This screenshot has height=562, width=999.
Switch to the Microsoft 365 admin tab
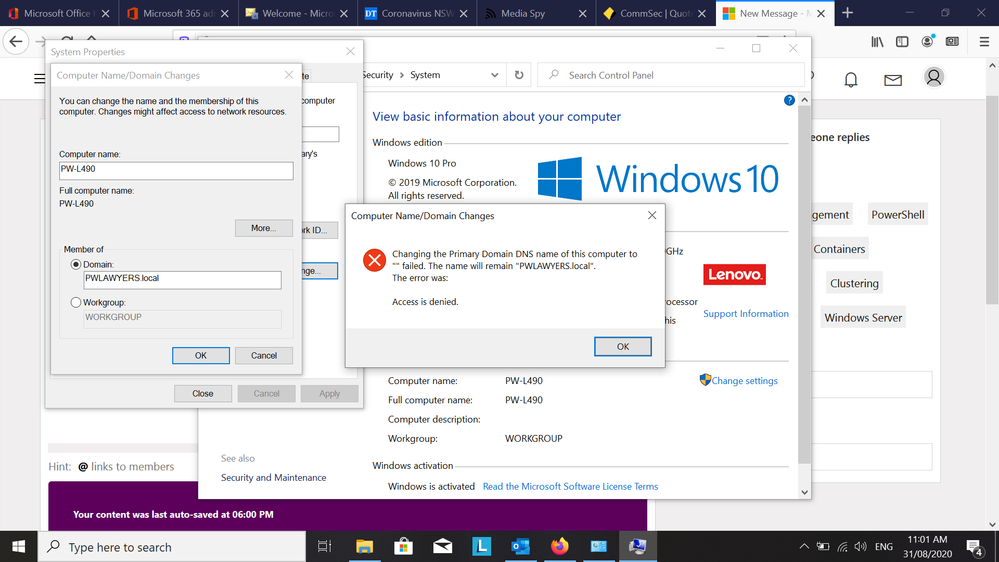point(177,13)
